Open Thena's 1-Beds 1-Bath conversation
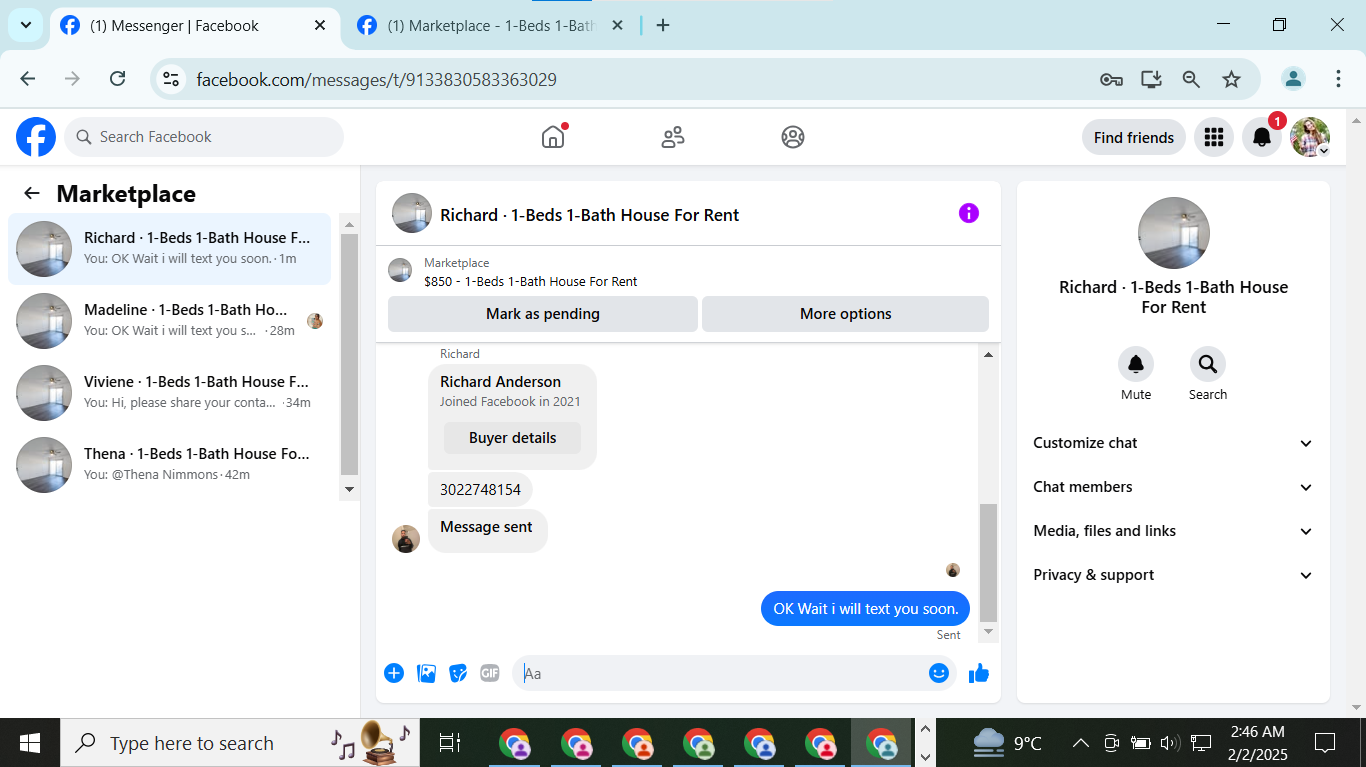This screenshot has width=1366, height=767. 169,465
